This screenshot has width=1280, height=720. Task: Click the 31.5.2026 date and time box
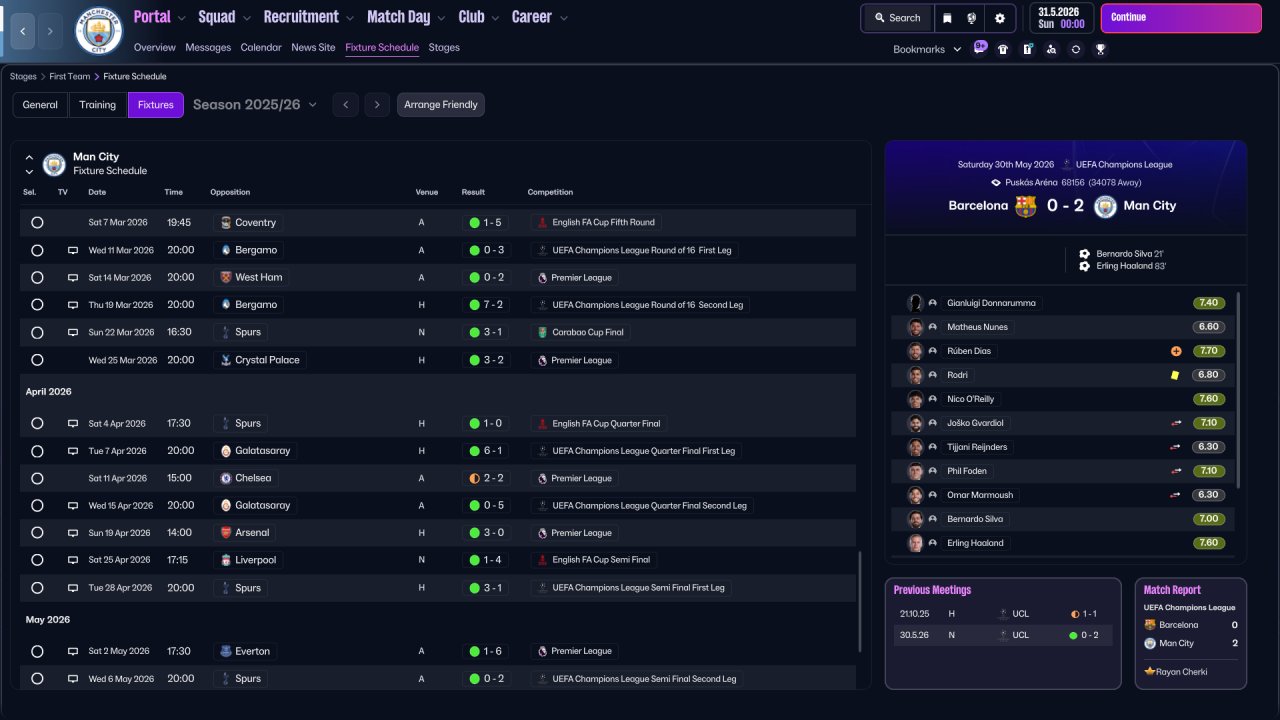(1060, 18)
